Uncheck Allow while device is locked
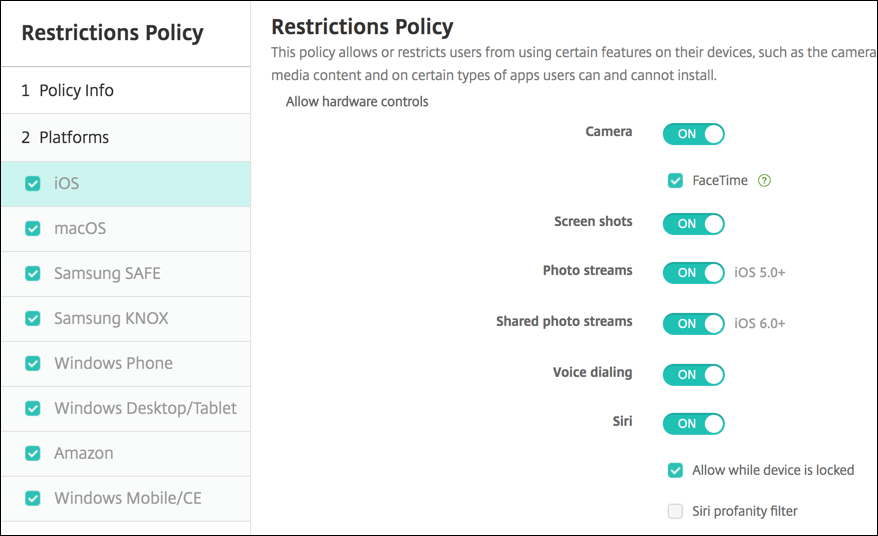878x536 pixels. pyautogui.click(x=676, y=470)
